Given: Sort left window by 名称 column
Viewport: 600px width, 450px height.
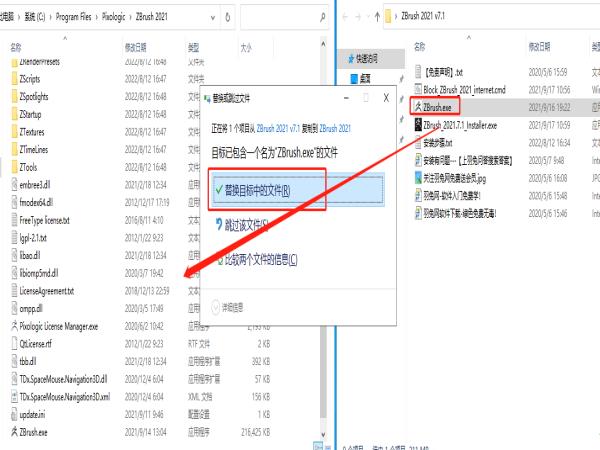Looking at the screenshot, I should 16,47.
